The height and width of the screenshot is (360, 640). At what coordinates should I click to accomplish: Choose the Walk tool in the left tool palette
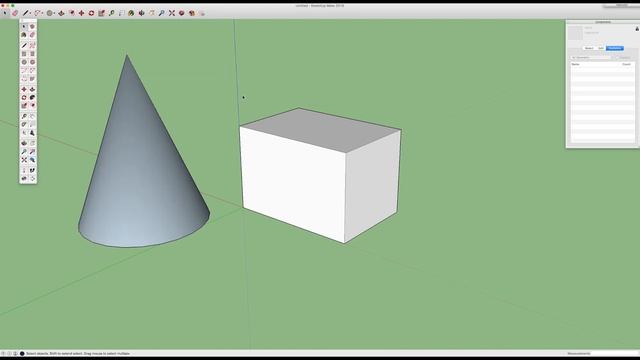point(32,170)
